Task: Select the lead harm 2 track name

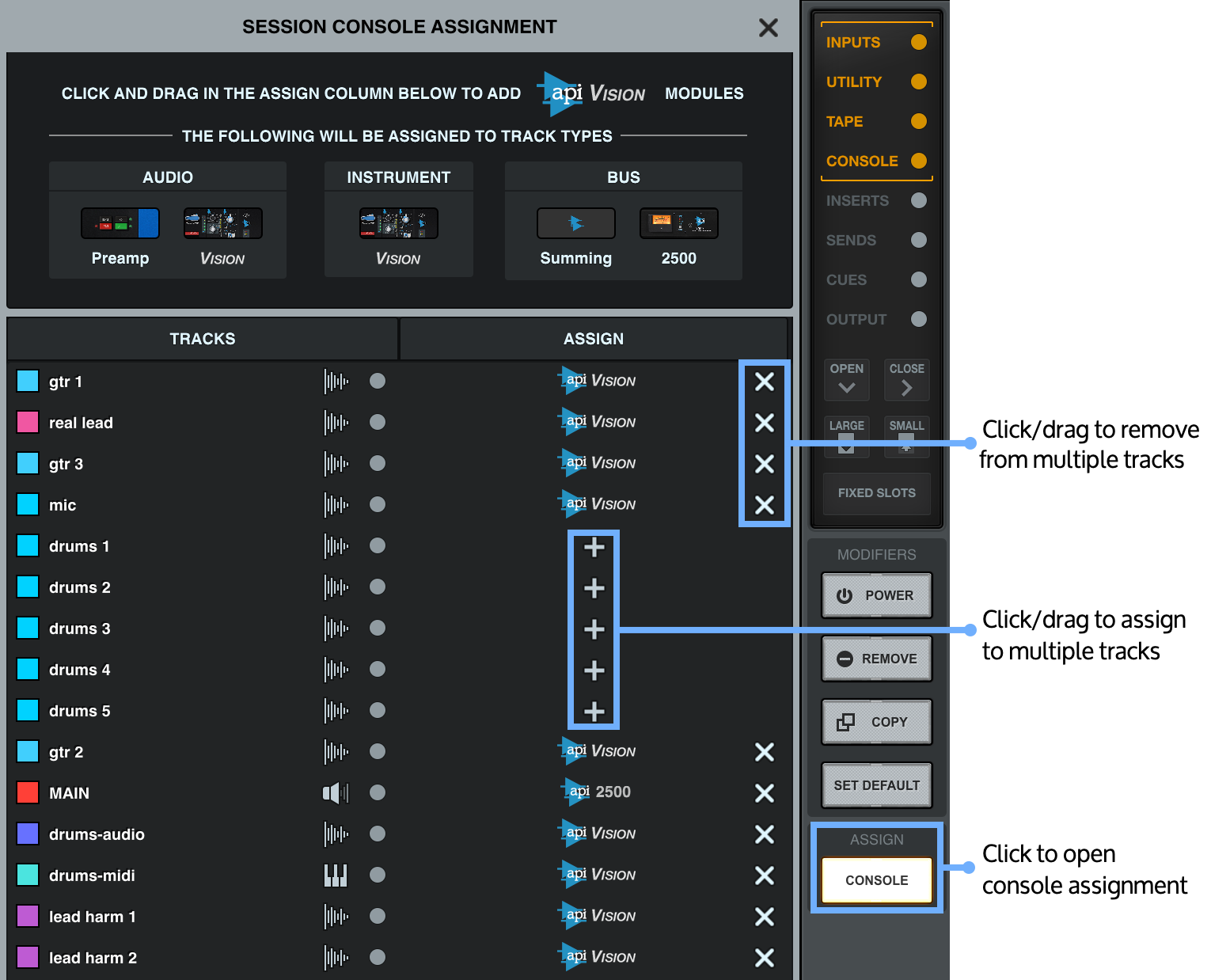Action: 93,958
